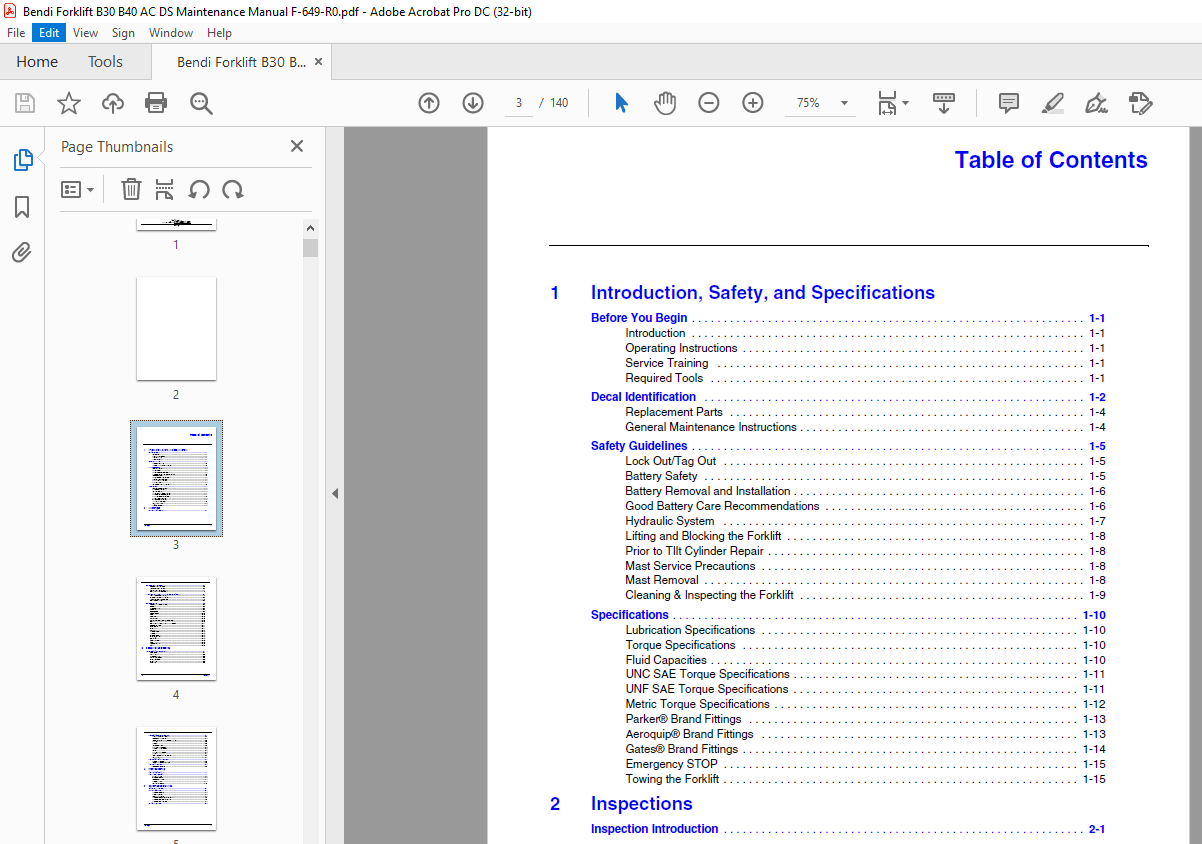Follow the Safety Guidelines contents link
The height and width of the screenshot is (844, 1202).
click(x=639, y=446)
